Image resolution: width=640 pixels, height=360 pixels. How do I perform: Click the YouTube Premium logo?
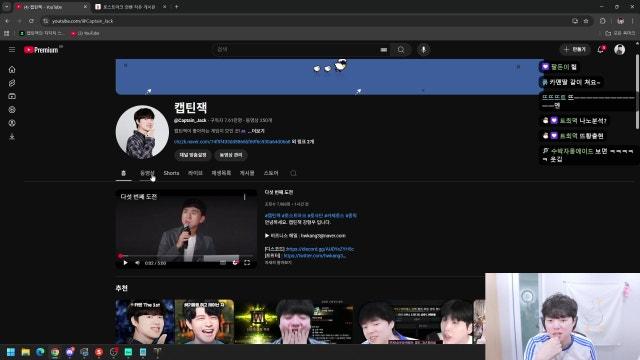pos(41,50)
